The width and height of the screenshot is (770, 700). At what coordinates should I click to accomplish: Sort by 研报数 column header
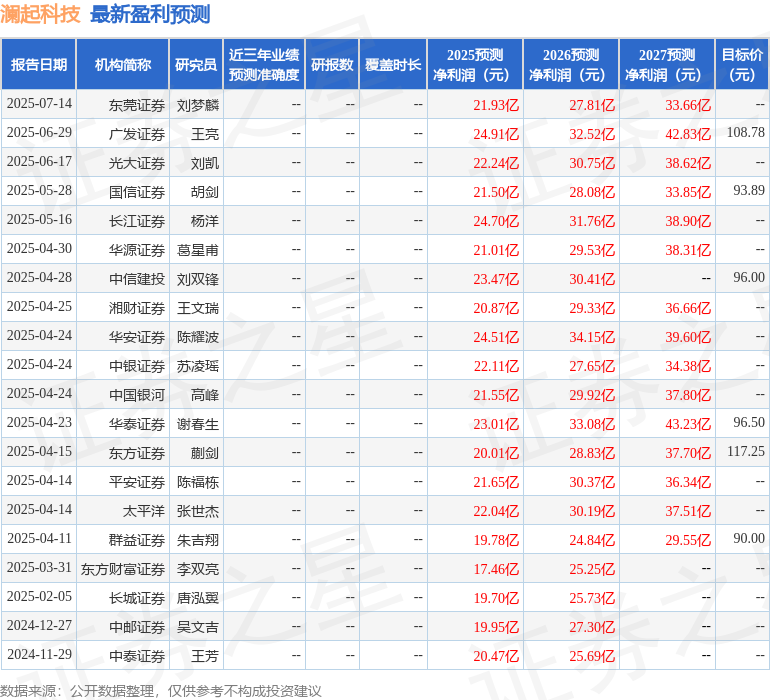coord(332,65)
